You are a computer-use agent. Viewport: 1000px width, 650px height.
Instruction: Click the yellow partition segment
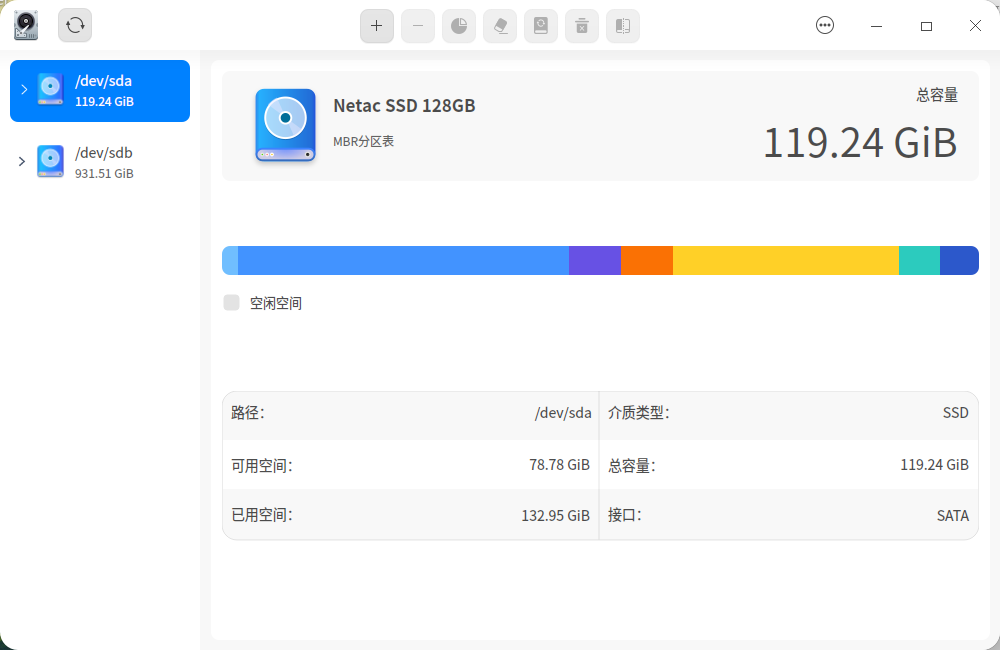786,260
